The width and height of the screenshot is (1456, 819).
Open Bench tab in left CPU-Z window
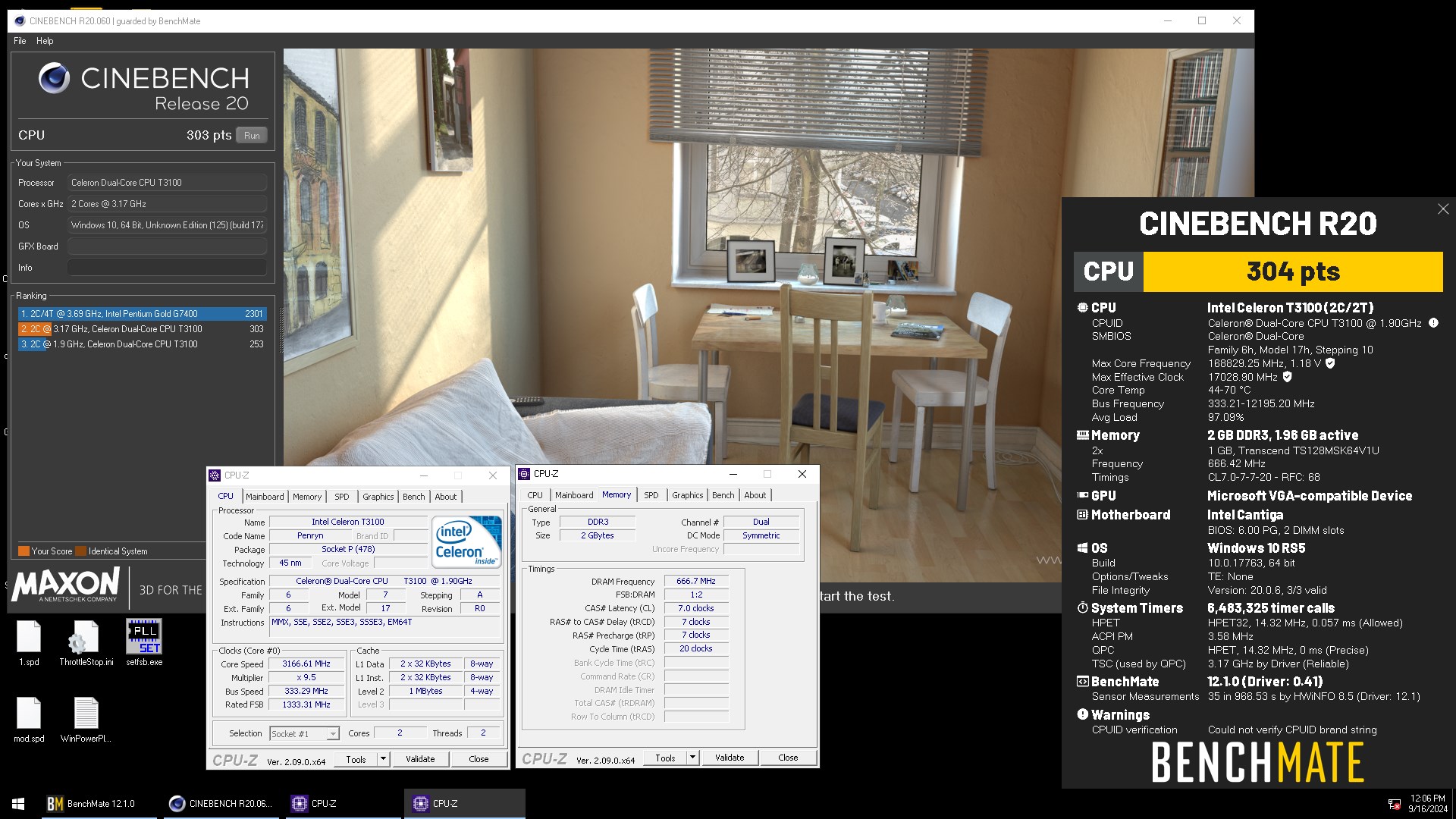tap(414, 497)
